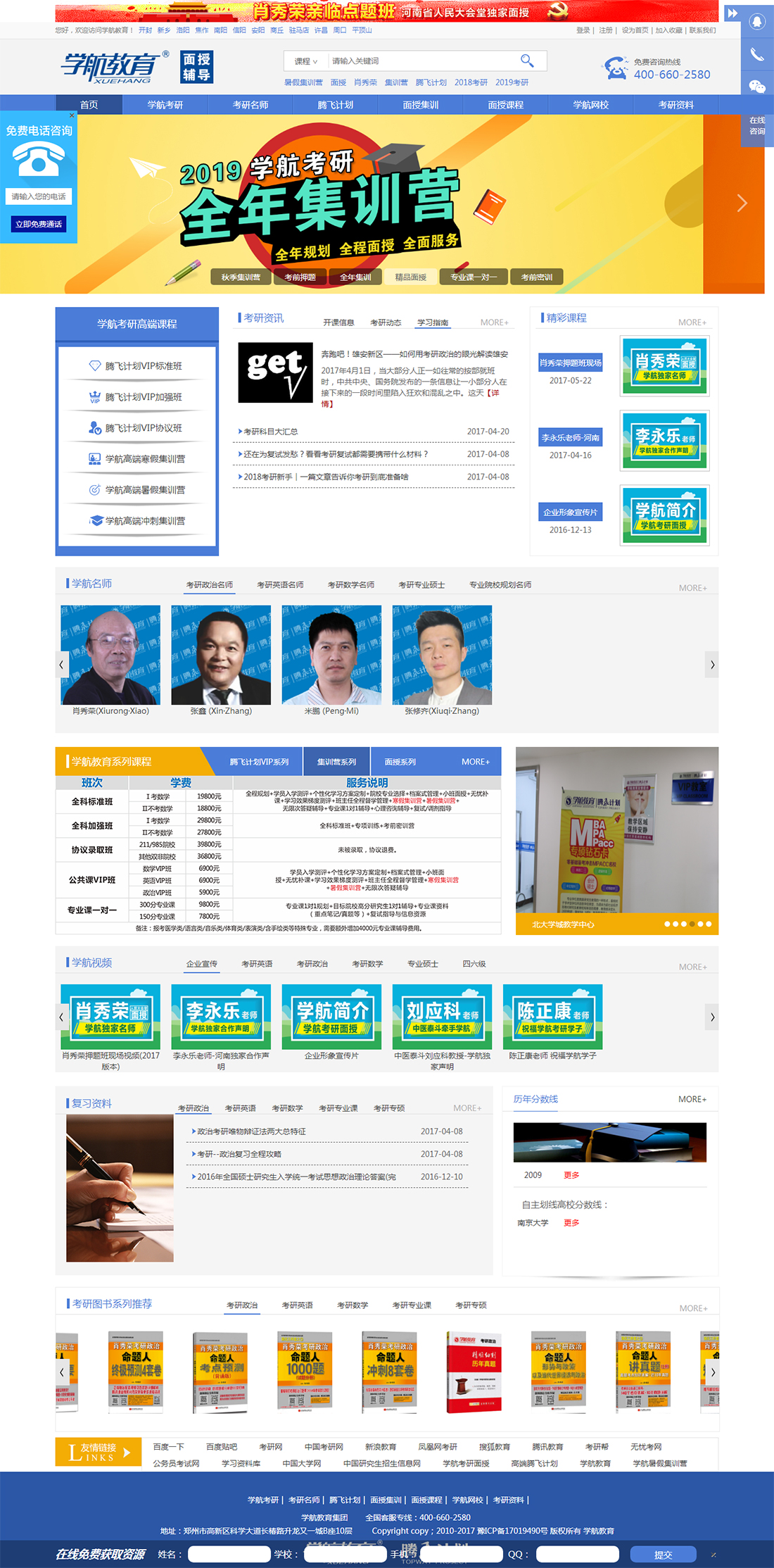Open the 腾飞计划VIP标准班 link
The width and height of the screenshot is (774, 1568).
point(144,366)
